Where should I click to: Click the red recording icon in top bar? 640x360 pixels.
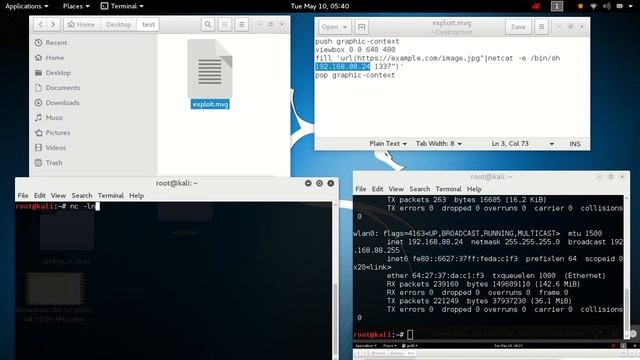(536, 6)
